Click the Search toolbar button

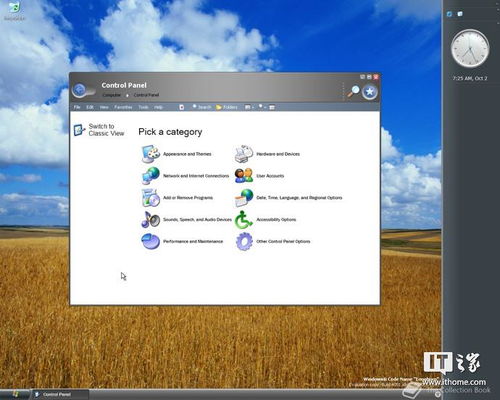point(202,107)
